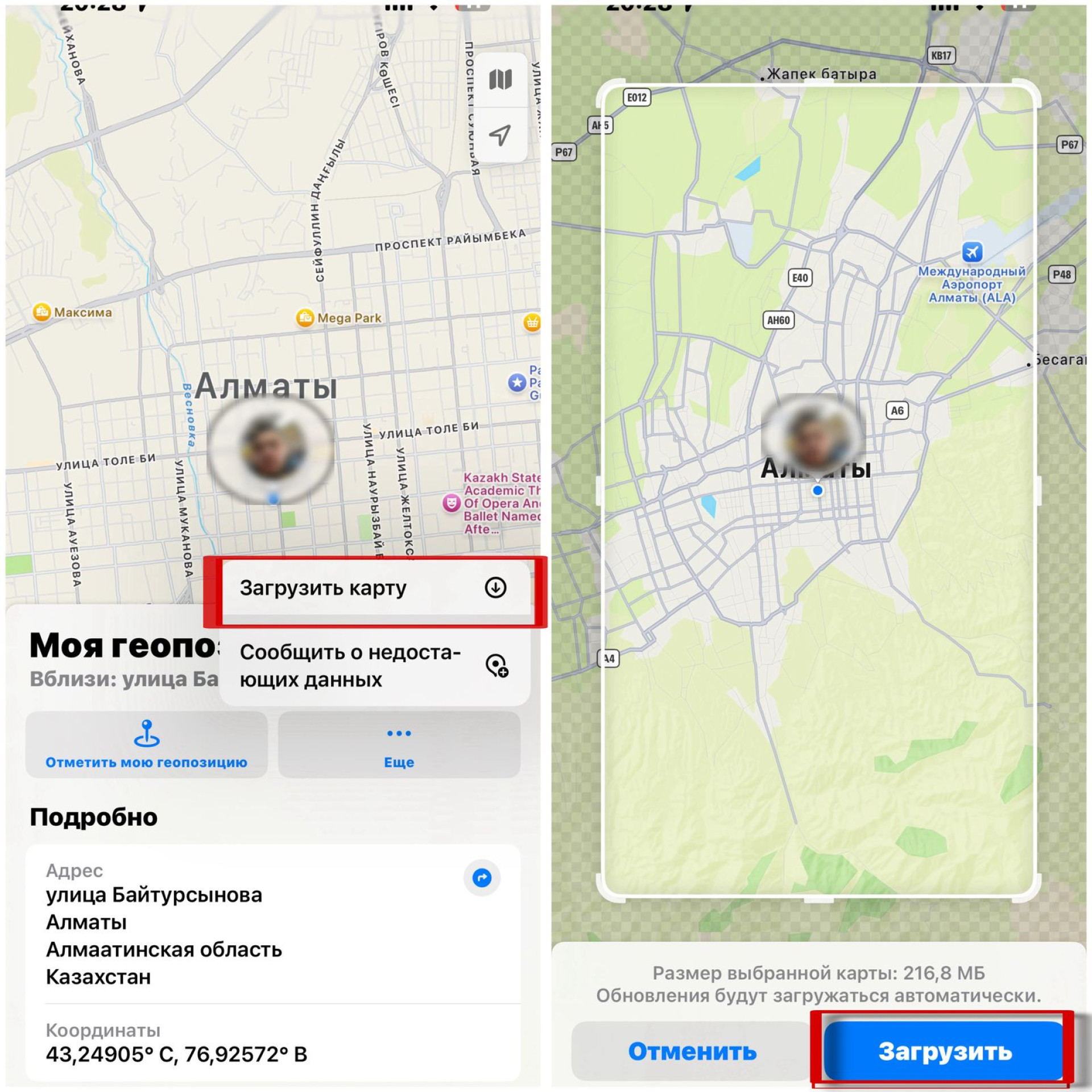
Task: Open the Еще three-dots menu
Action: coord(399,744)
